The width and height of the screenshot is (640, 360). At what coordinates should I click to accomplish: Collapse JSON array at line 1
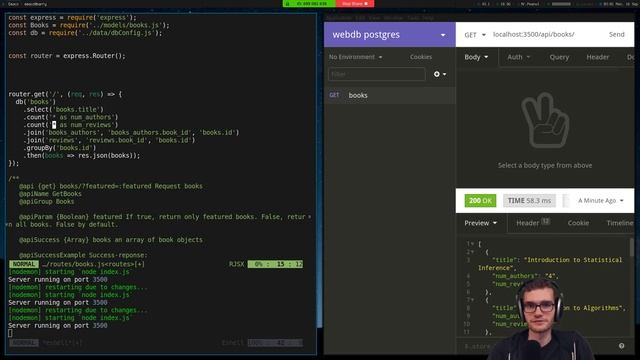pyautogui.click(x=472, y=244)
